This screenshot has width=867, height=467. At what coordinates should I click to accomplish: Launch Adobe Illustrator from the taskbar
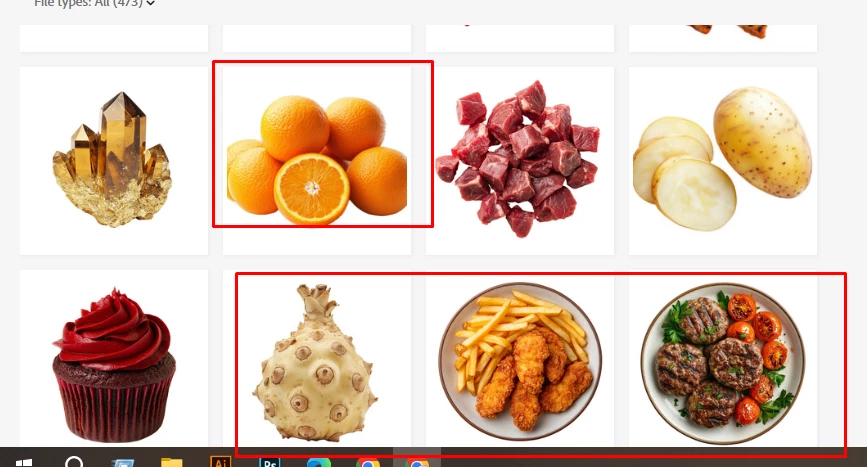pyautogui.click(x=220, y=461)
